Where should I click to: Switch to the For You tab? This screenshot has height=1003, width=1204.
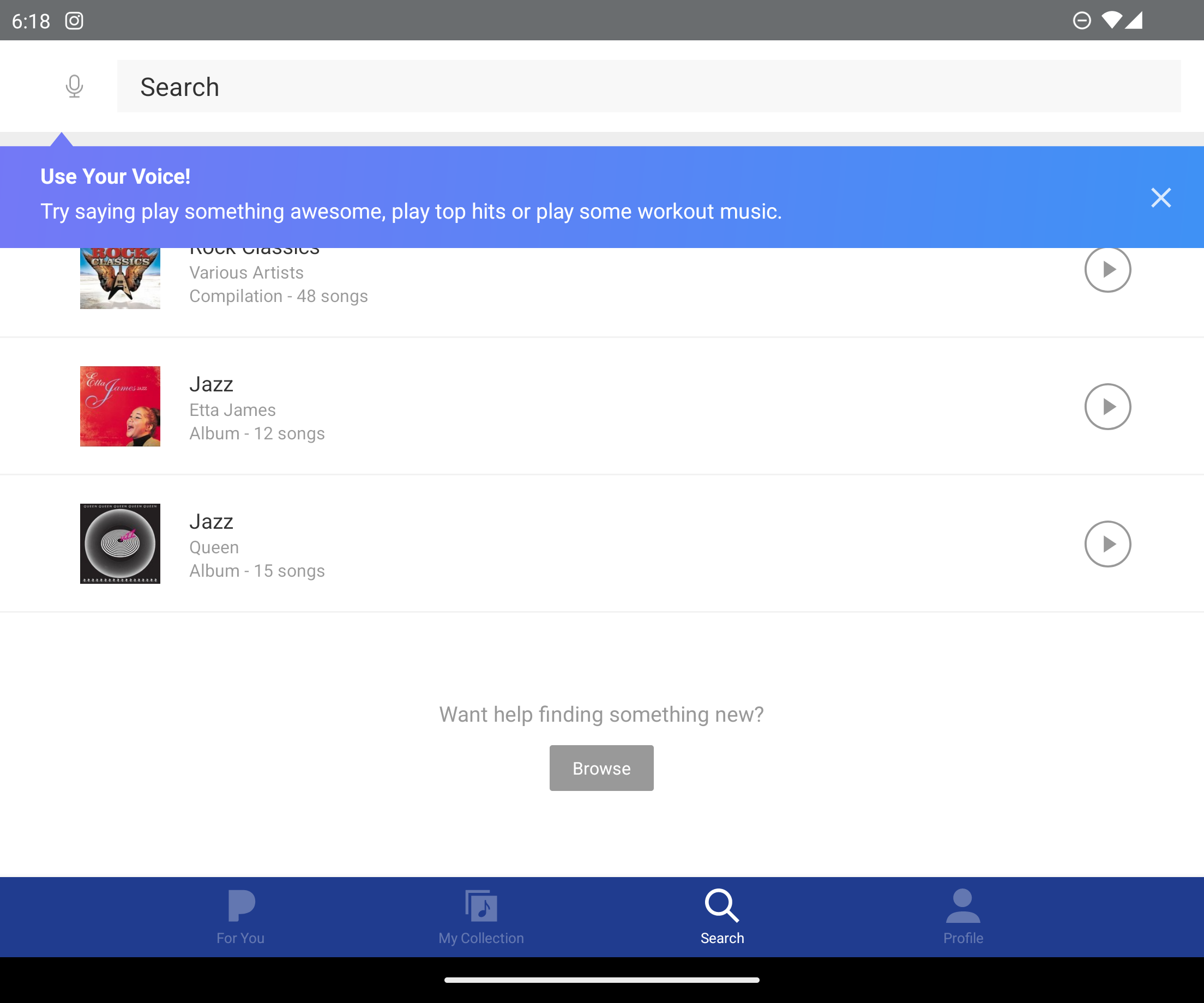(x=240, y=916)
